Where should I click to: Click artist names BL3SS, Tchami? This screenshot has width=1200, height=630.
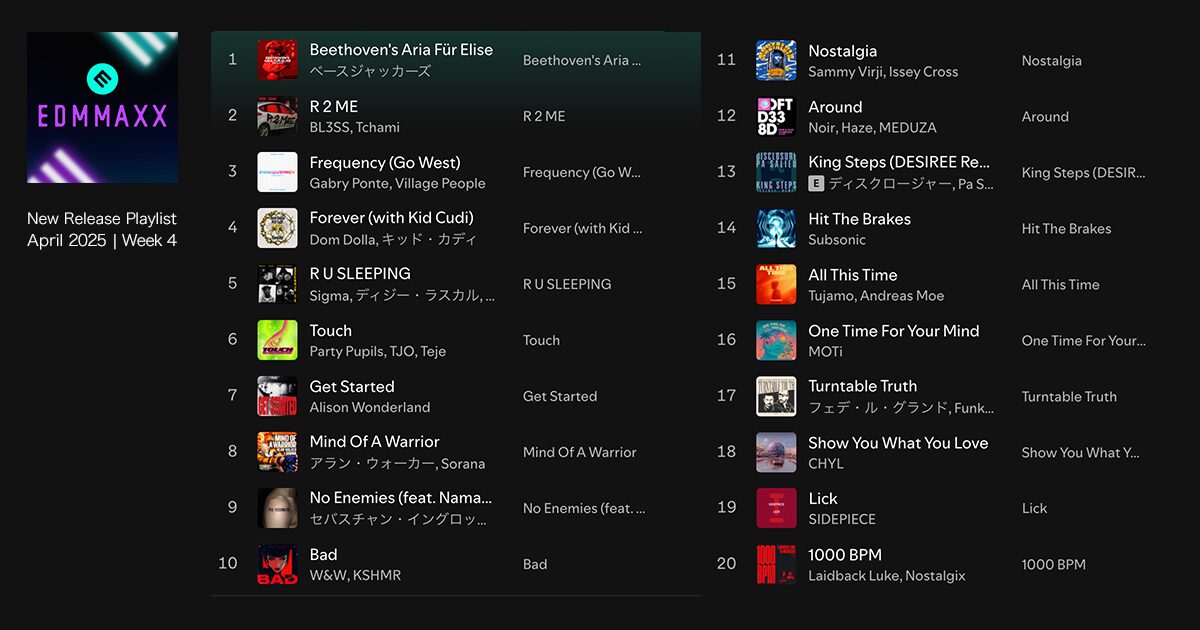[355, 127]
